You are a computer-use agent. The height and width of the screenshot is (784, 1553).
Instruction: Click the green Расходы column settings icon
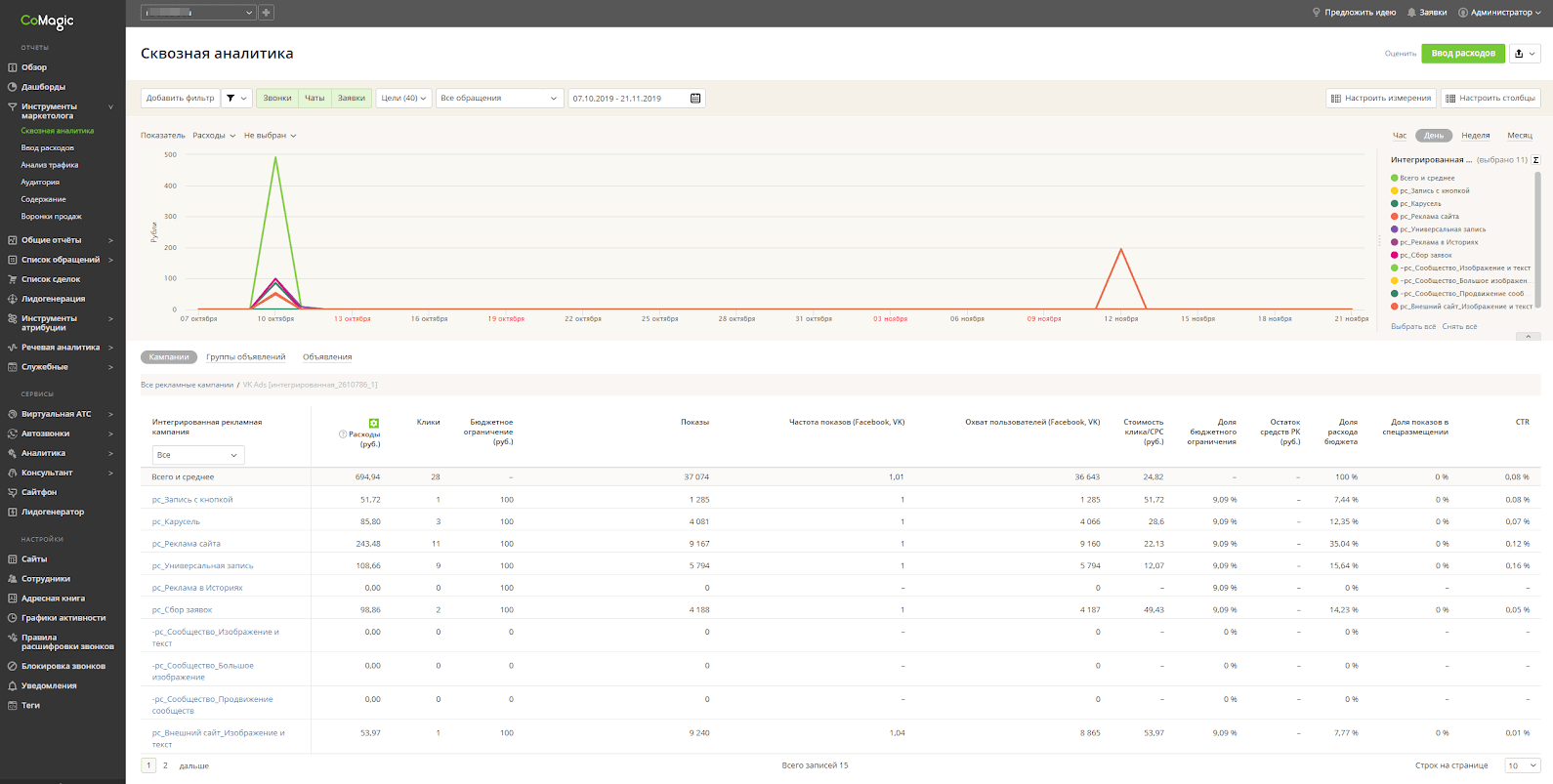click(373, 424)
